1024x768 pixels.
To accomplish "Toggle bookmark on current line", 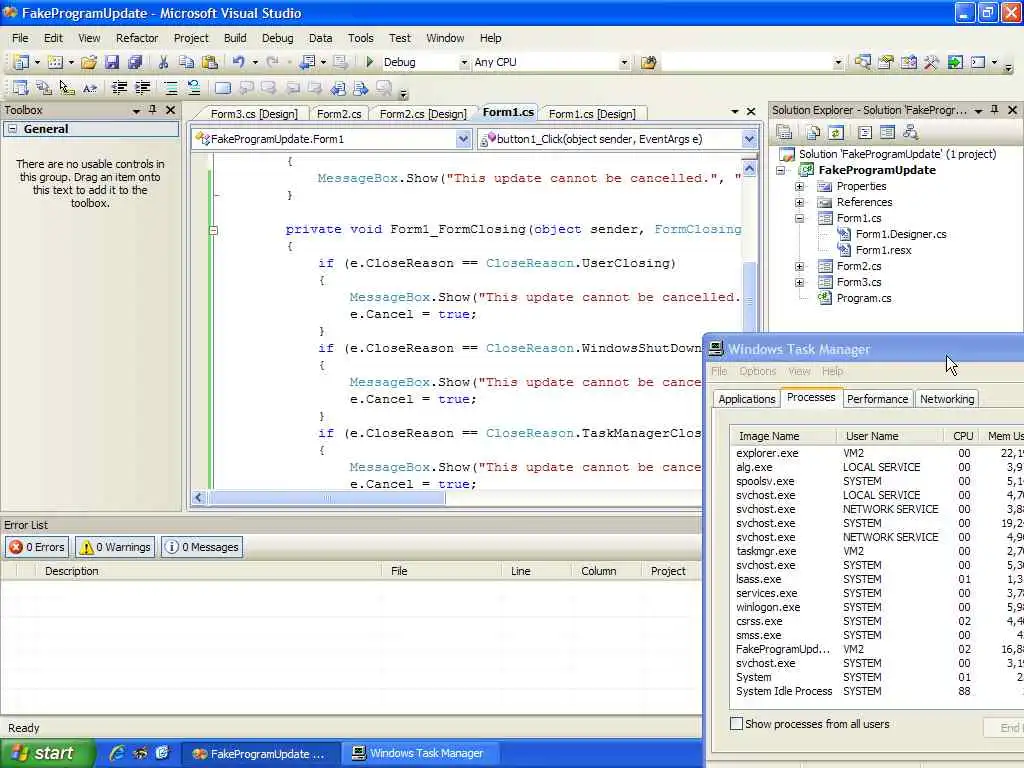I will click(223, 88).
